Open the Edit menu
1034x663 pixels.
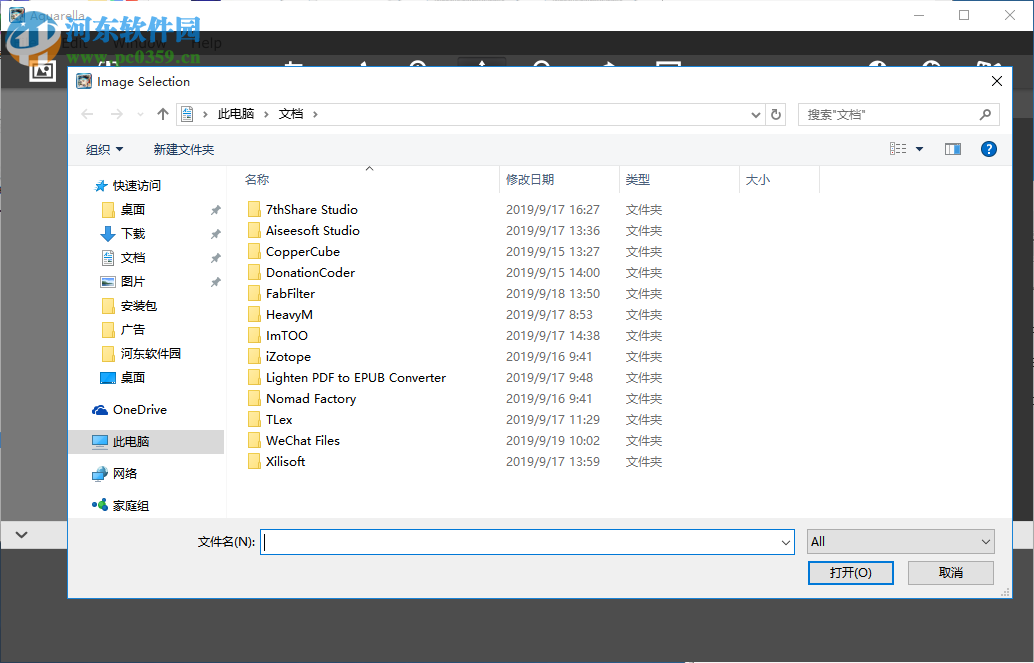[x=76, y=42]
